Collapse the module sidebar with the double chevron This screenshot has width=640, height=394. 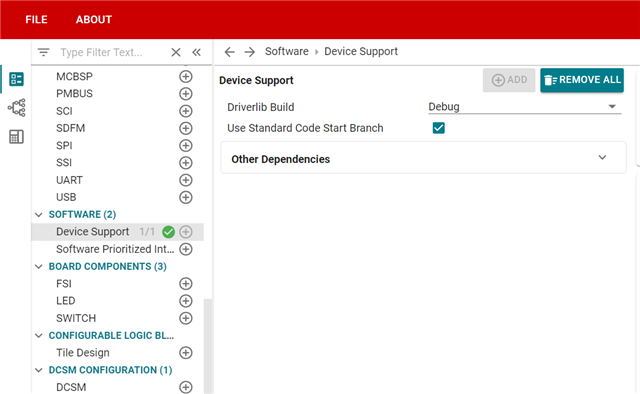pos(197,52)
